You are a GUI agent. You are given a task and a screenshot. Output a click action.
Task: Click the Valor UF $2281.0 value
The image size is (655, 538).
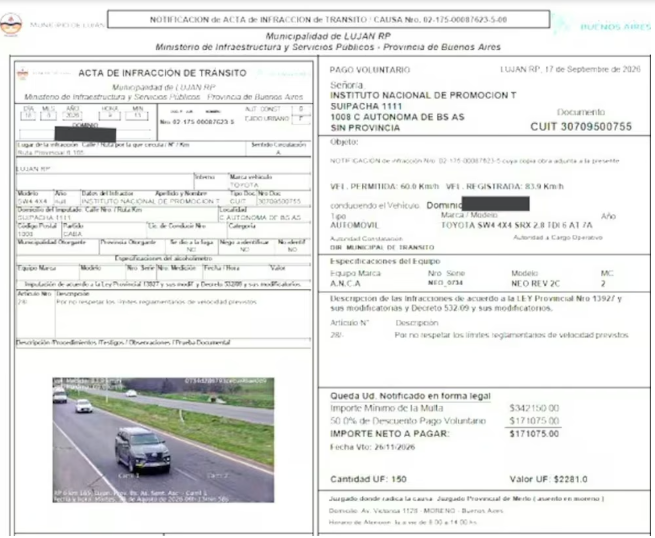click(x=548, y=479)
